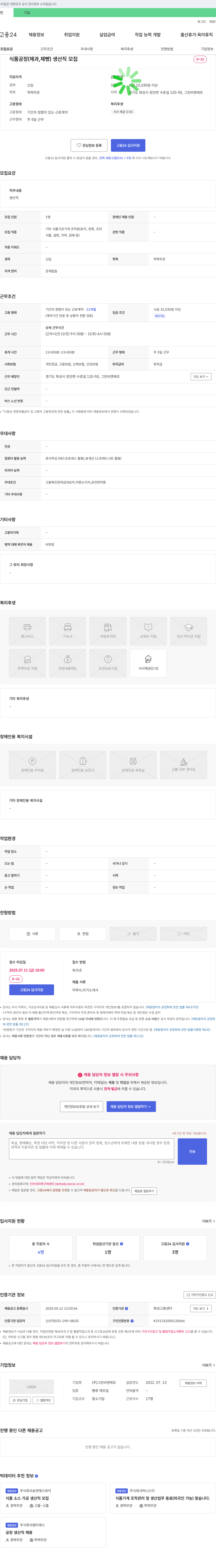216x1568 pixels.
Task: Click the 서류 selection method icon
Action: [x=29, y=934]
